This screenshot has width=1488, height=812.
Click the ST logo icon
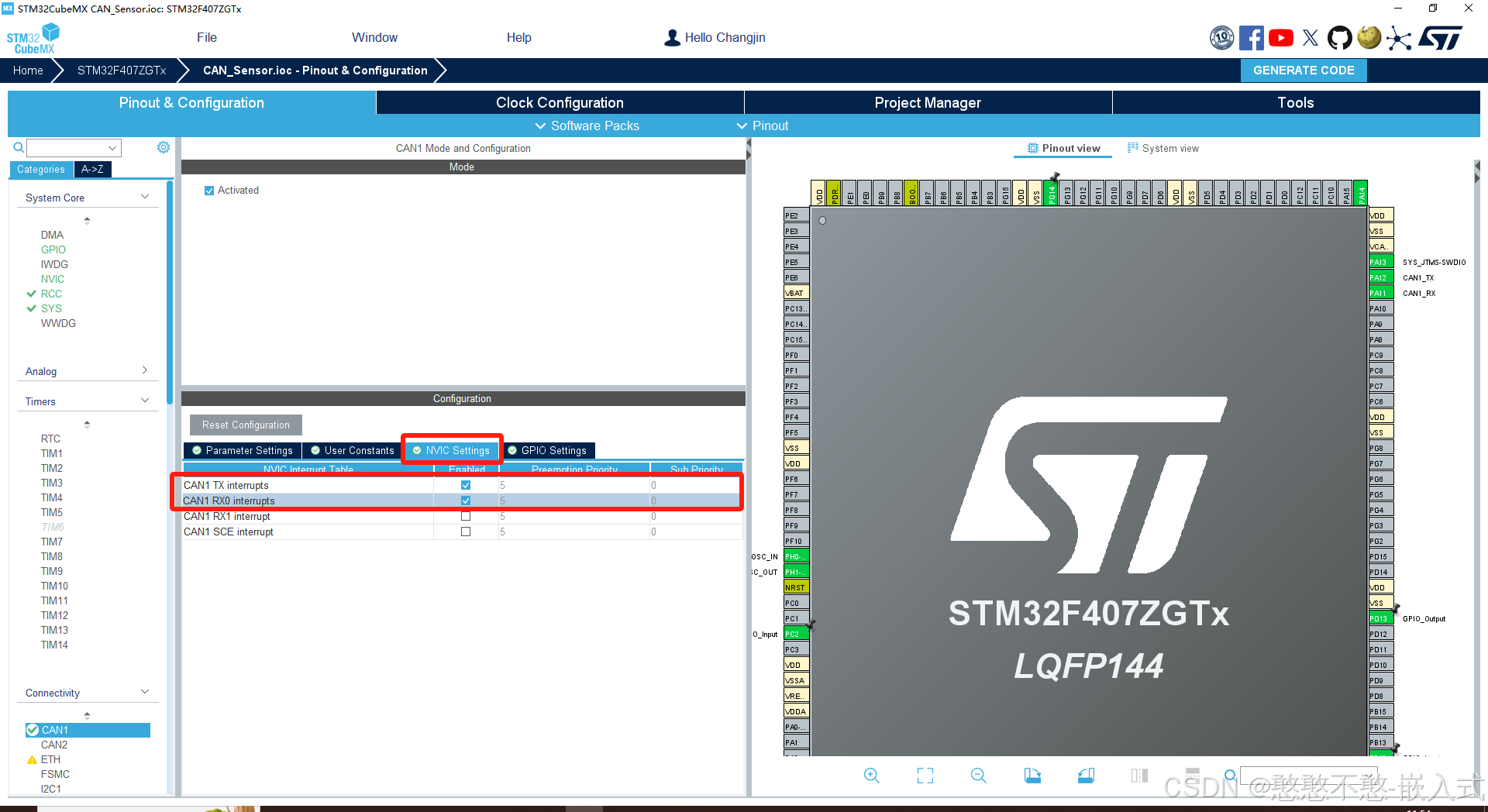click(x=1441, y=38)
